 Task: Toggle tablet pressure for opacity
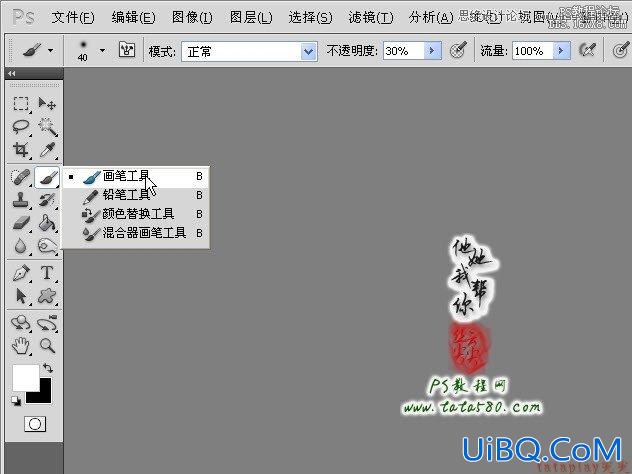pyautogui.click(x=458, y=50)
